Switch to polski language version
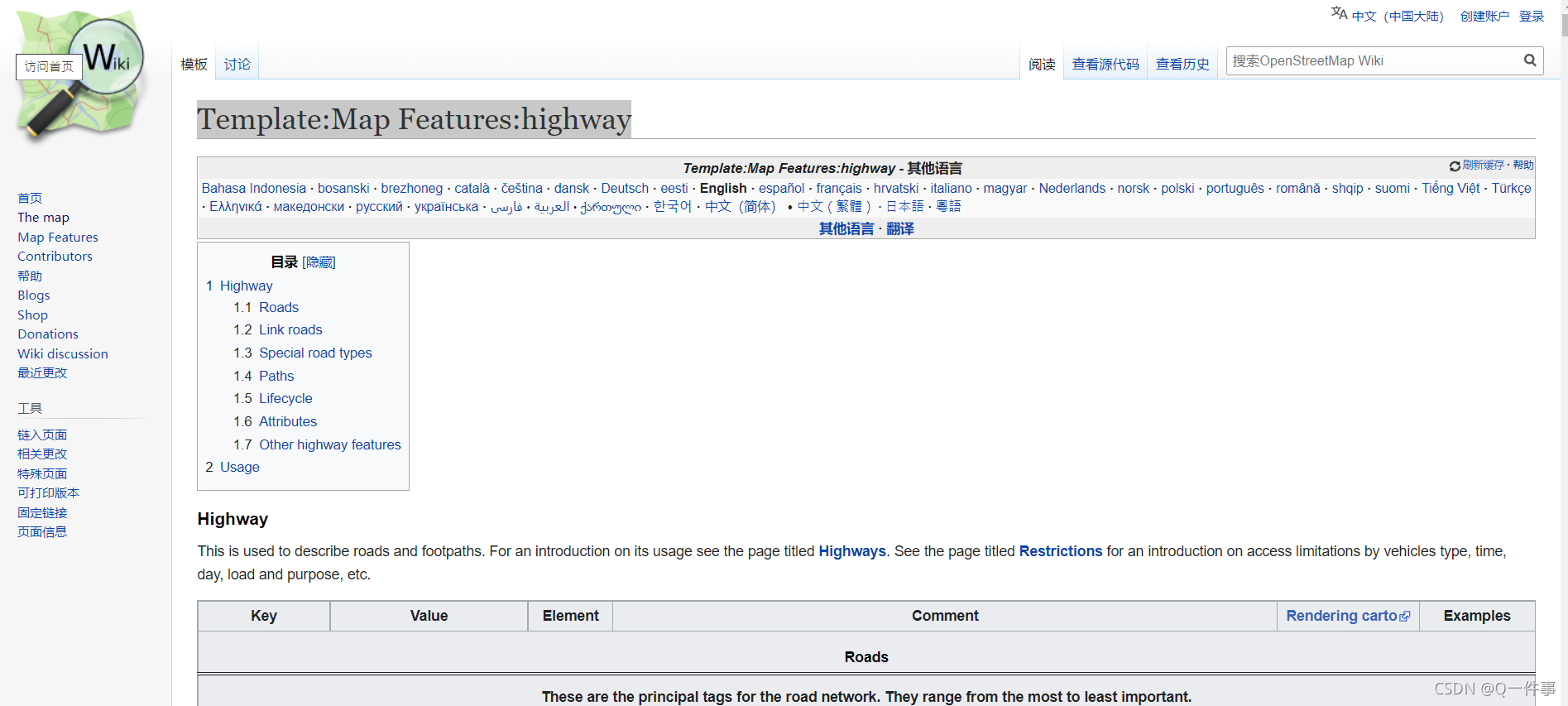 [1177, 188]
